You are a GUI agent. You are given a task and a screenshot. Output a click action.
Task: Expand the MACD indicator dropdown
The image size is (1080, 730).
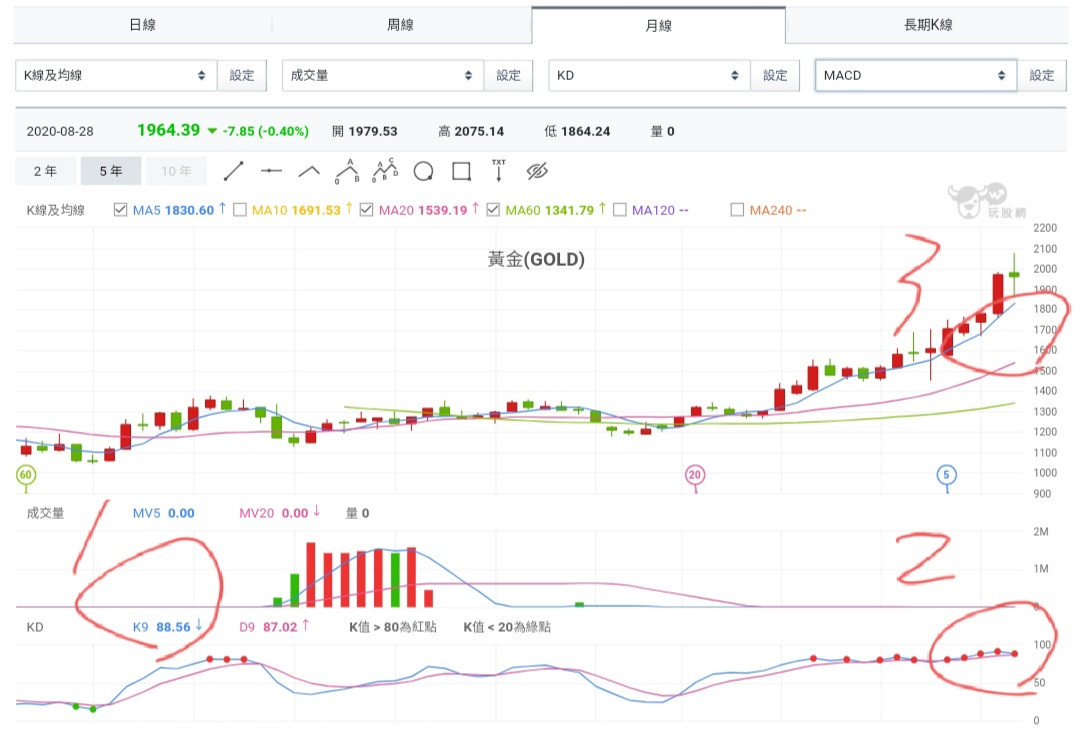[x=915, y=75]
